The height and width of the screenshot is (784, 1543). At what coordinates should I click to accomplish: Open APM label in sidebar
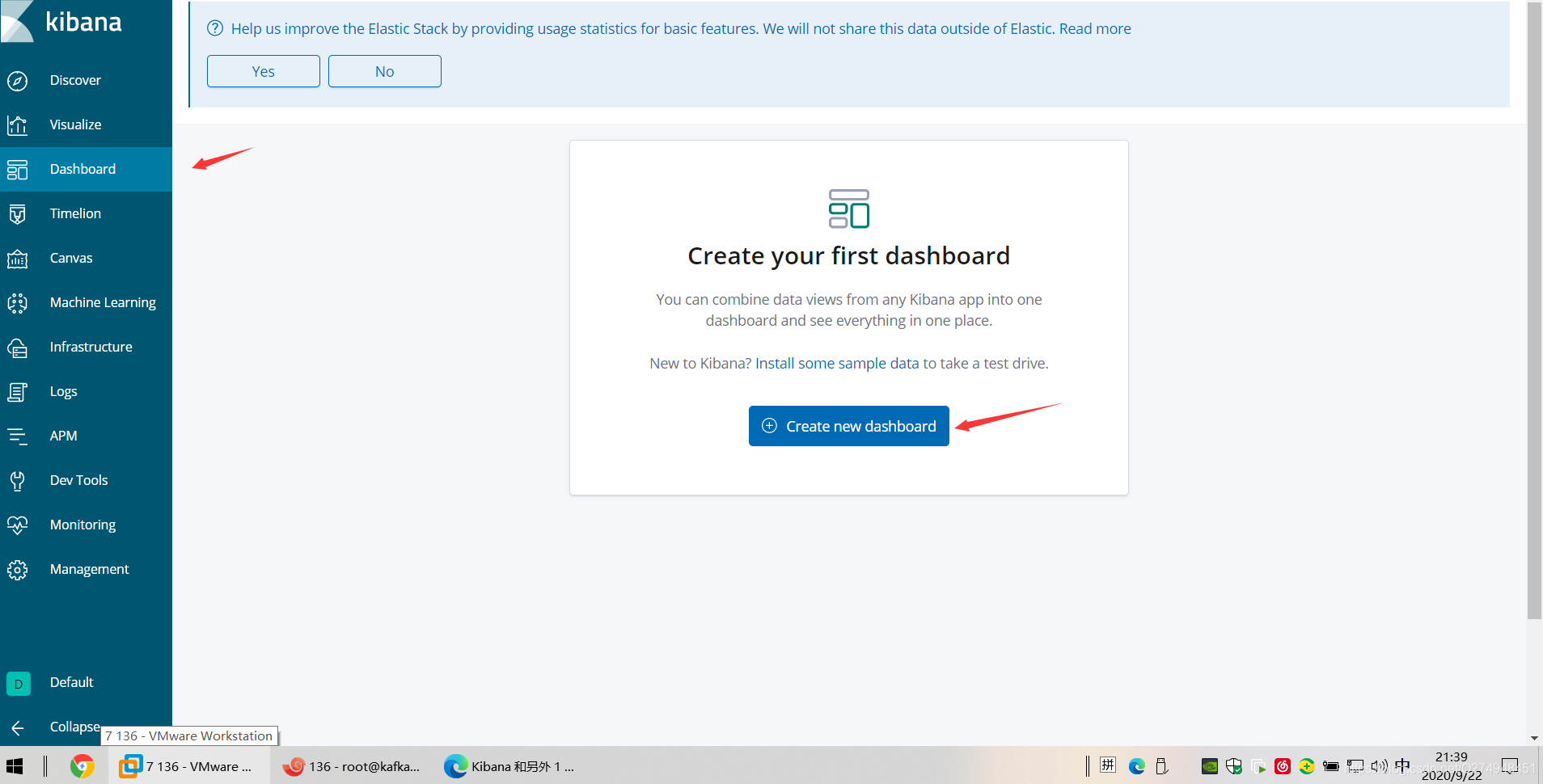(63, 436)
